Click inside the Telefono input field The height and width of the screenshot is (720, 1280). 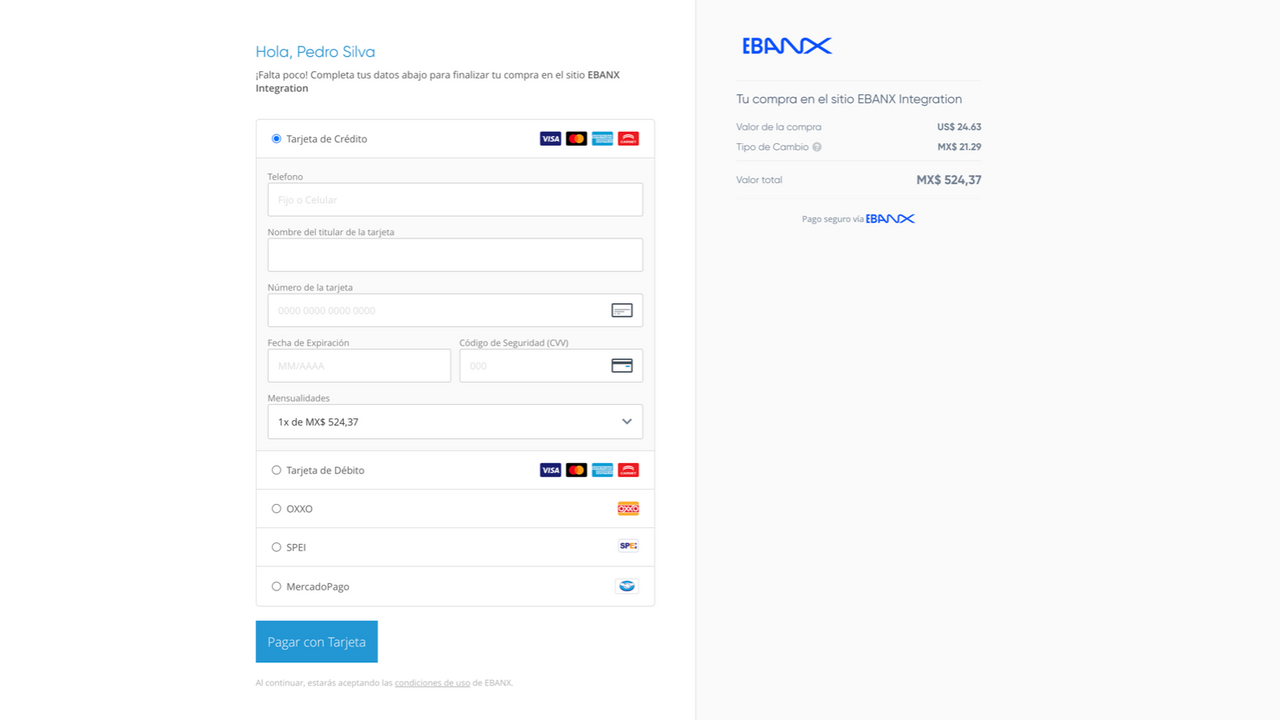[x=455, y=199]
